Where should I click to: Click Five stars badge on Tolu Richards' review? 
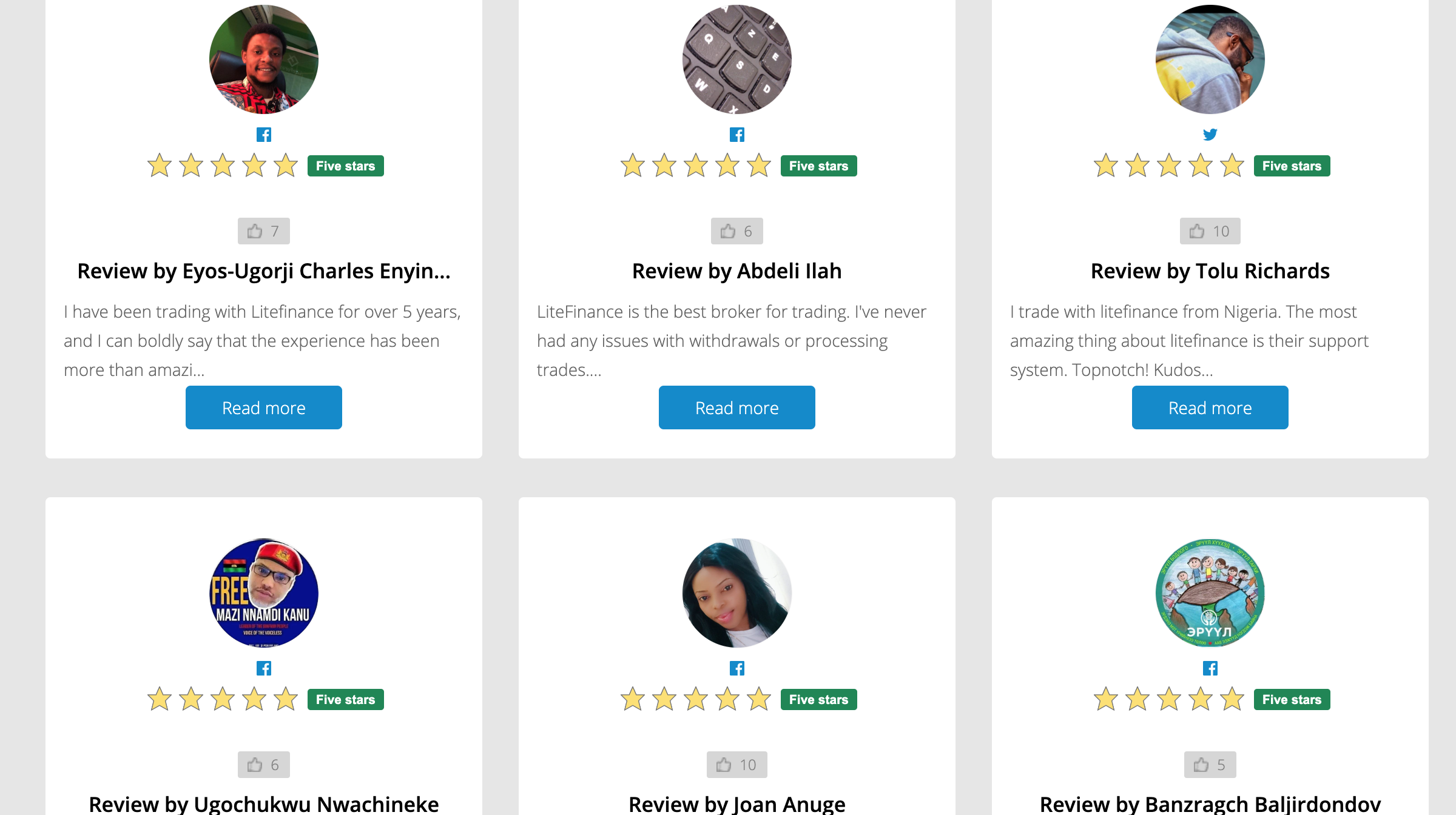pyautogui.click(x=1292, y=166)
